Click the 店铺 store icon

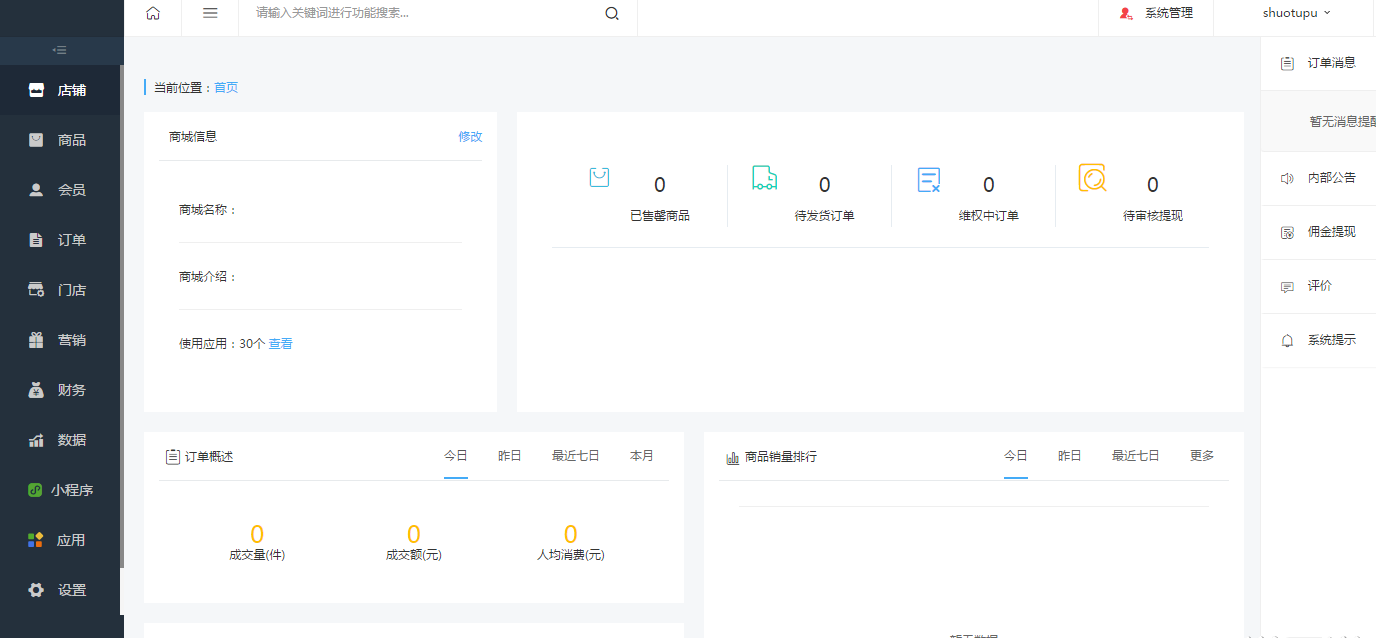pos(36,90)
